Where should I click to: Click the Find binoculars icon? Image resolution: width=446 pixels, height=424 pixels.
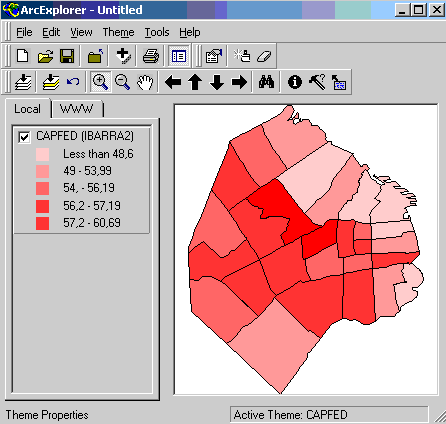[266, 82]
